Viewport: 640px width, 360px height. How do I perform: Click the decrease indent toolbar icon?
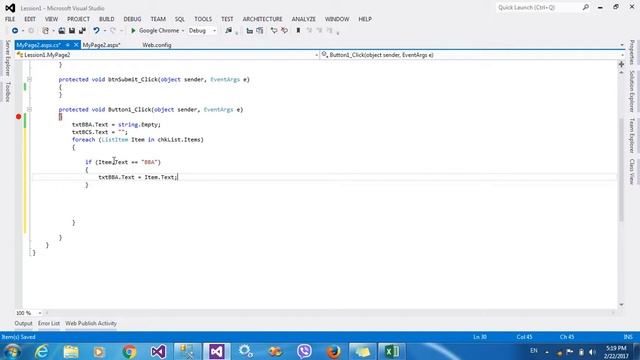click(249, 31)
